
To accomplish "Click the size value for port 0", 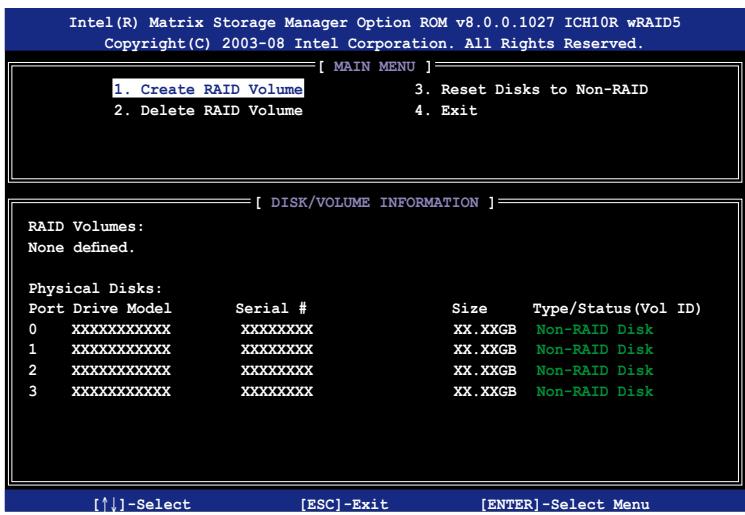I will [x=485, y=329].
